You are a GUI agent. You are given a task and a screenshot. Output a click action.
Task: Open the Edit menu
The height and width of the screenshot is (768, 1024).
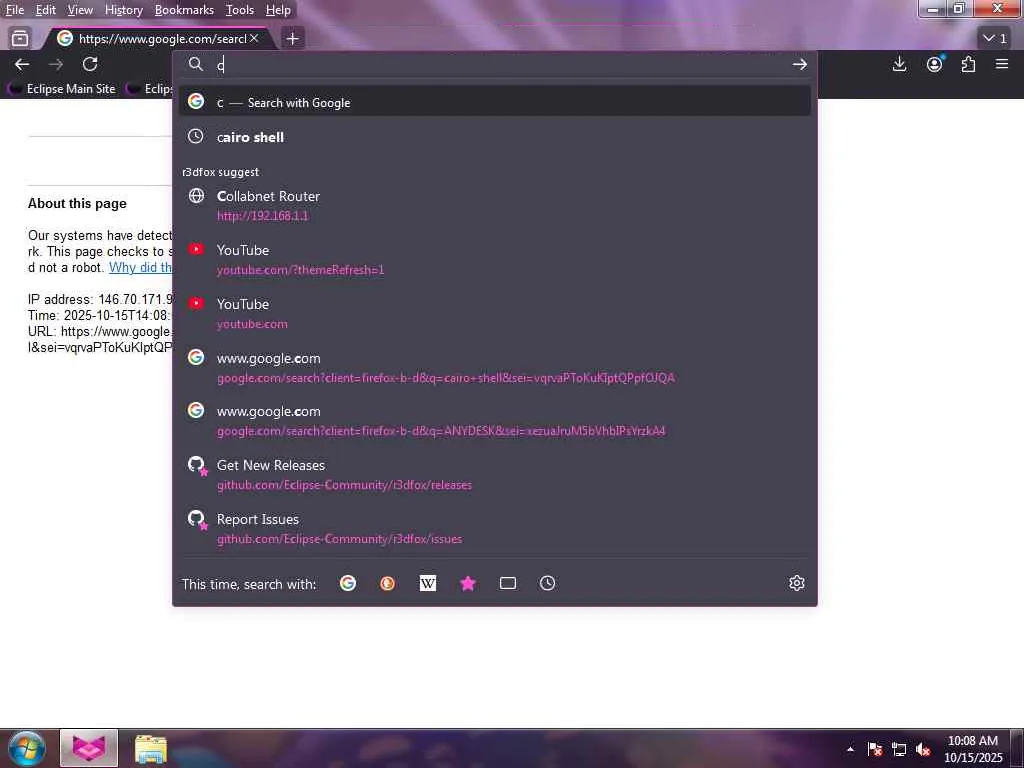(x=46, y=10)
